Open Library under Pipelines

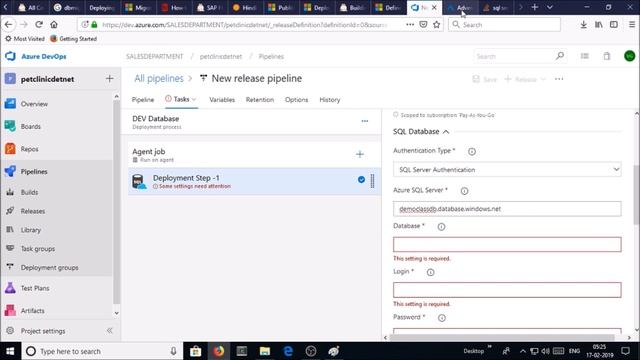[31, 230]
